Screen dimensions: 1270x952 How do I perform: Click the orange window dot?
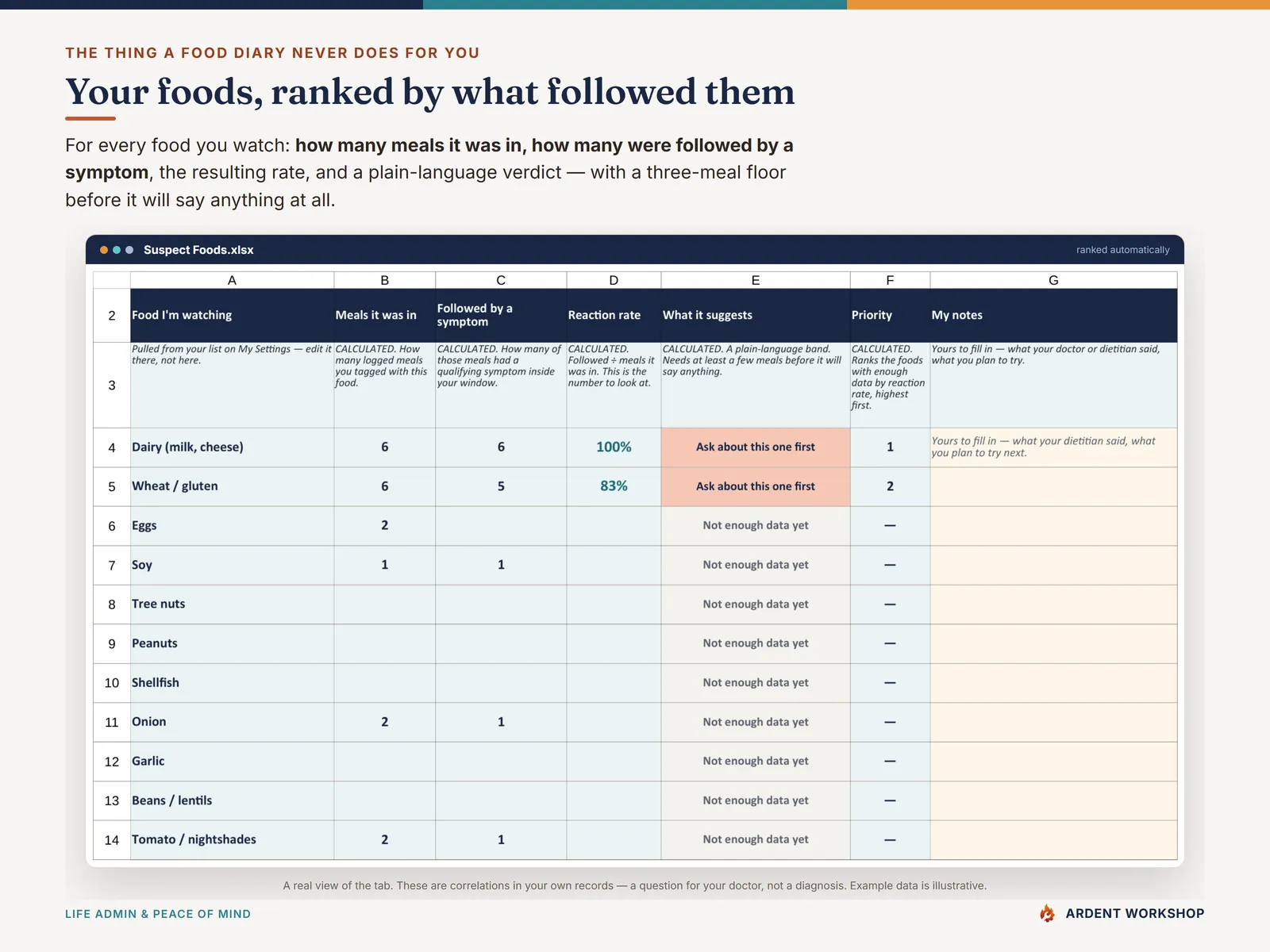click(104, 250)
